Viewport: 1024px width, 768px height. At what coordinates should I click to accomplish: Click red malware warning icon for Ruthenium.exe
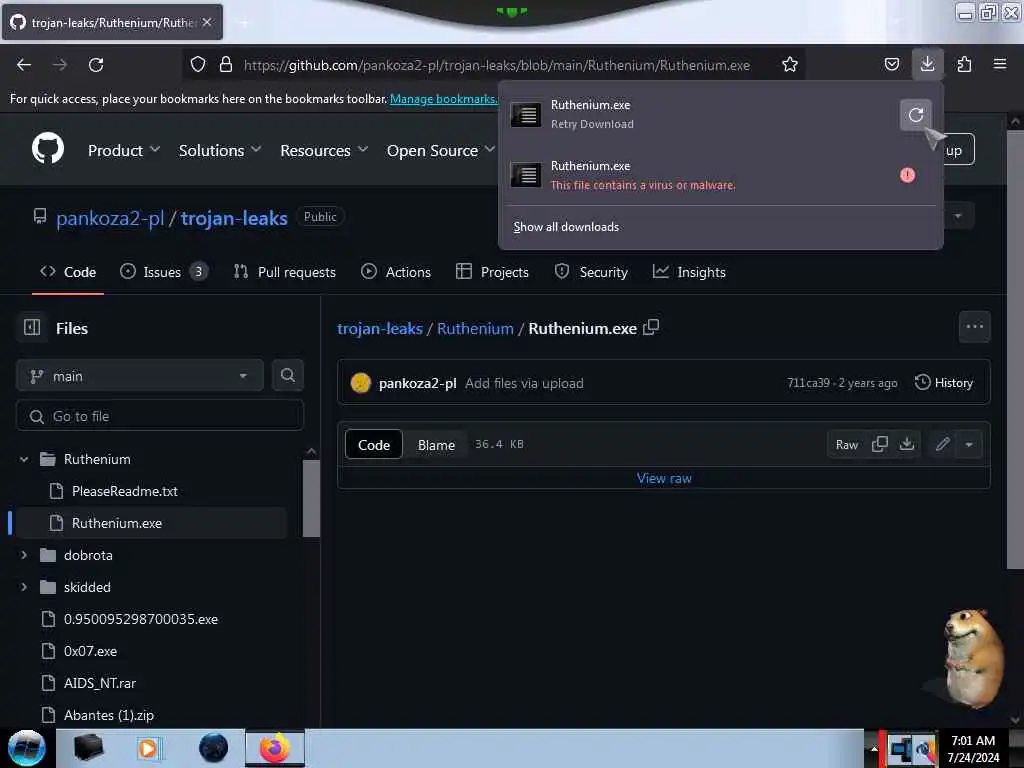907,175
